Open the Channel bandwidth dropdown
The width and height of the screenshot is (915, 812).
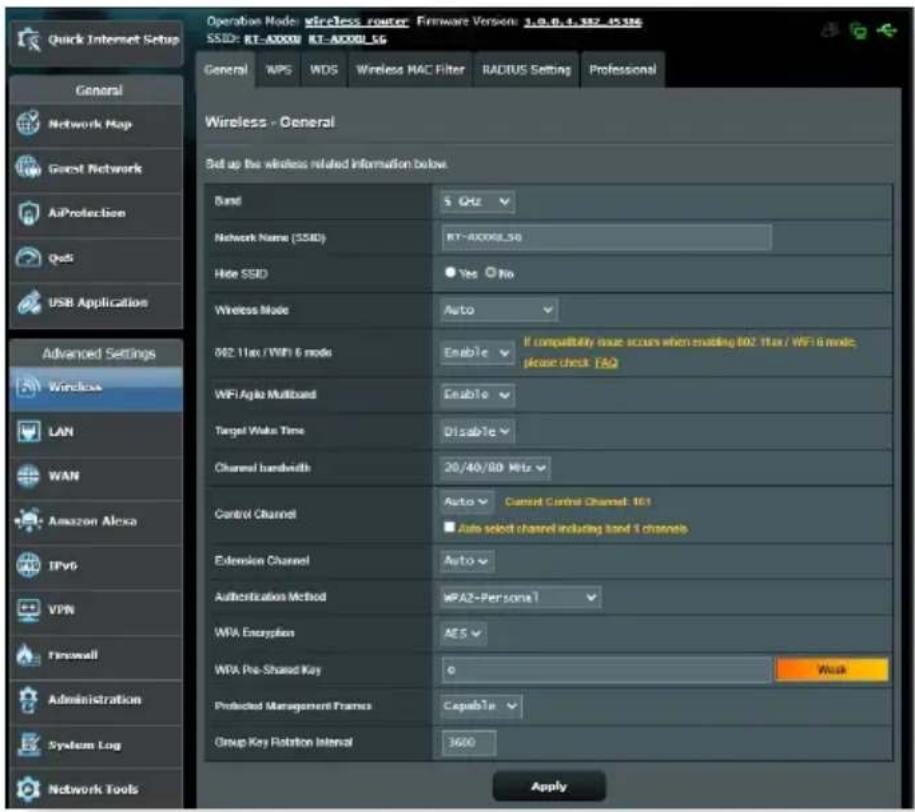click(495, 468)
